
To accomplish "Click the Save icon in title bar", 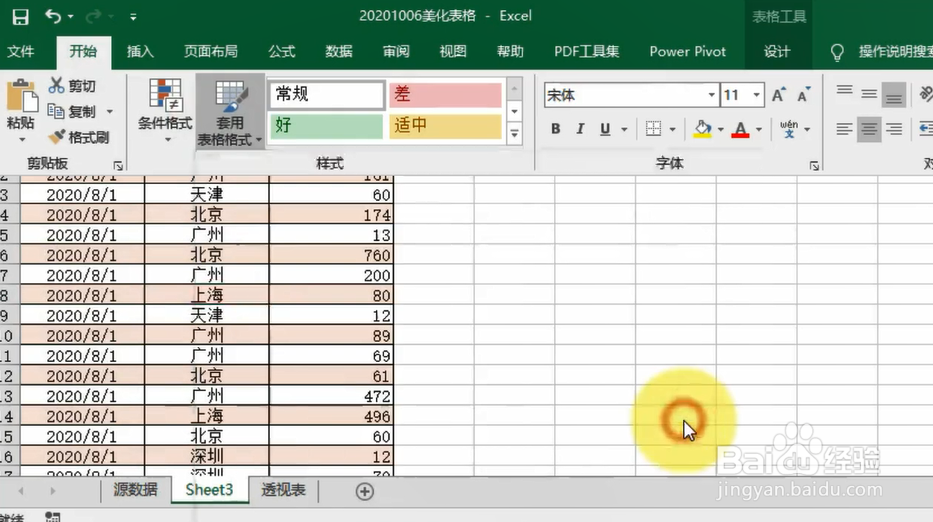I will [x=20, y=17].
